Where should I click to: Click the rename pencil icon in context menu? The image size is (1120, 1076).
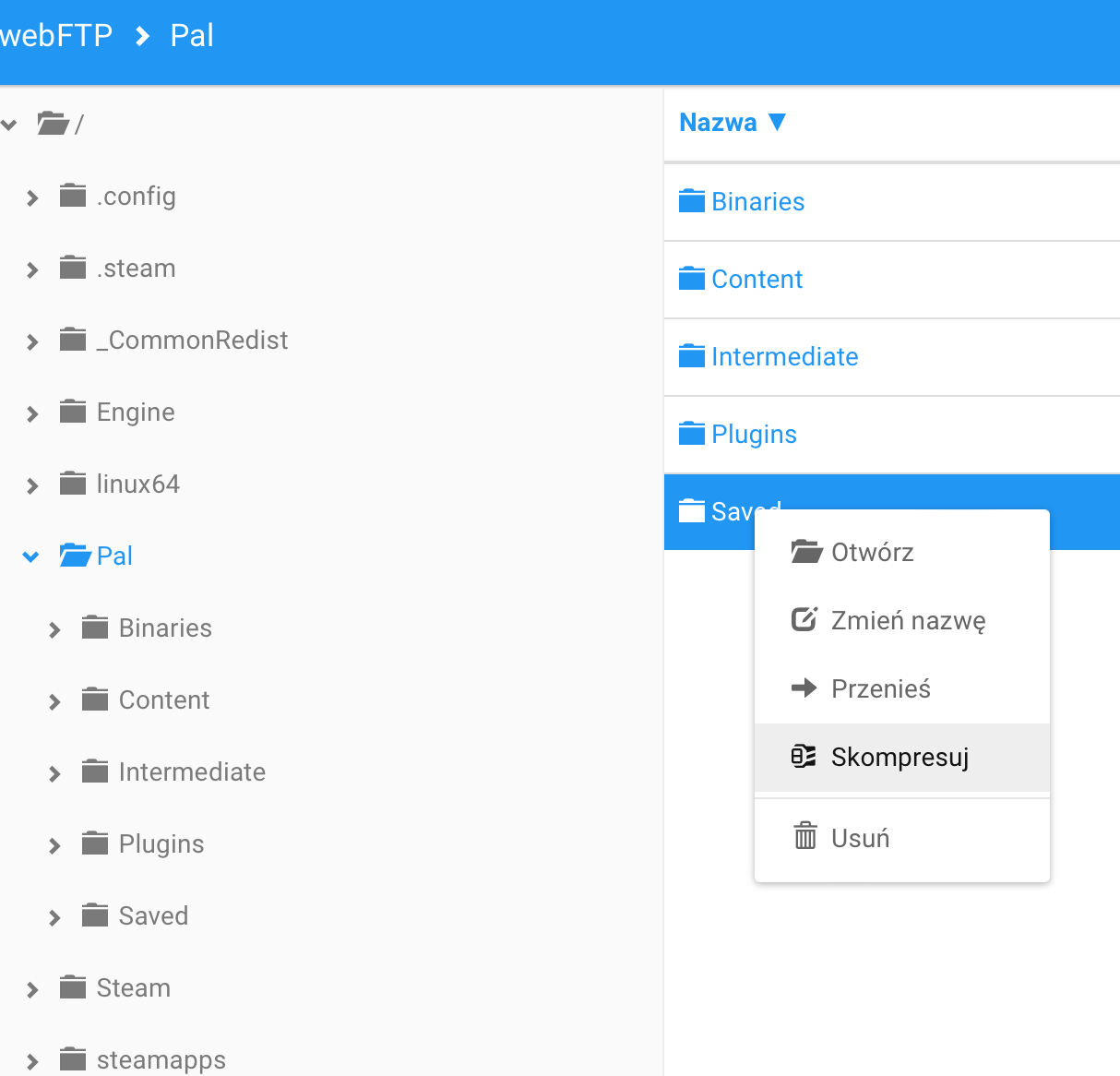click(804, 619)
